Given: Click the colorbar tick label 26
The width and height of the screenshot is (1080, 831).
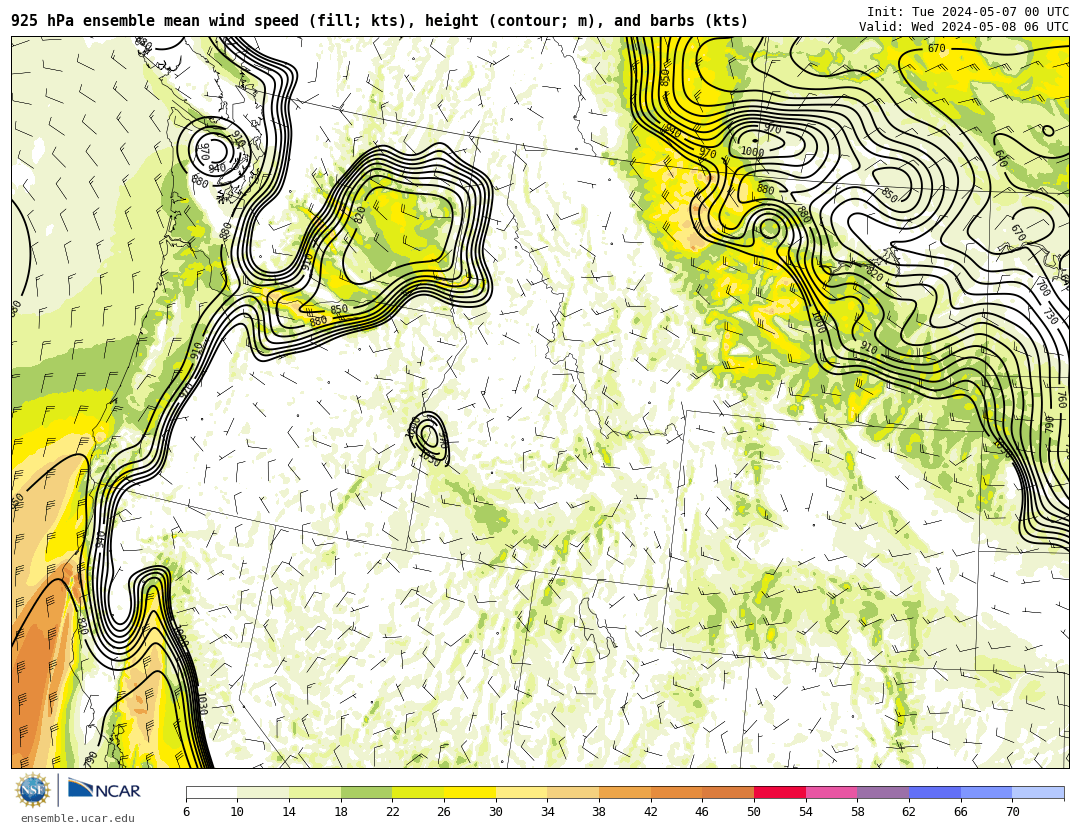Looking at the screenshot, I should (x=444, y=812).
